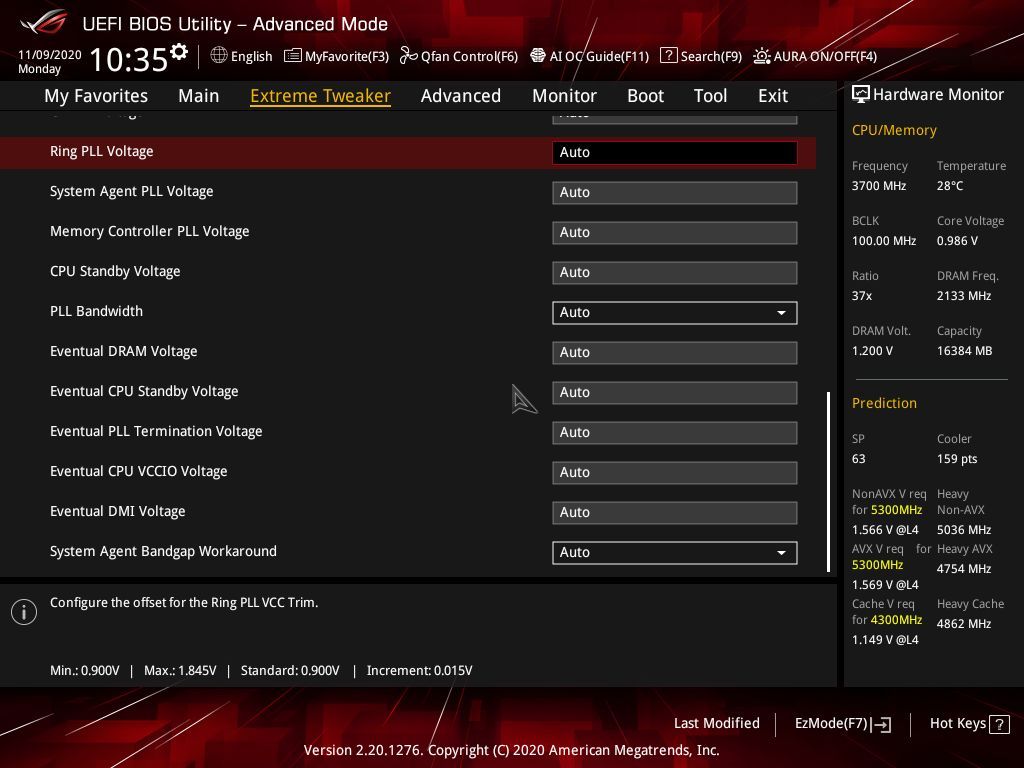The height and width of the screenshot is (768, 1024).
Task: Click the ROG logo icon
Action: [x=44, y=22]
